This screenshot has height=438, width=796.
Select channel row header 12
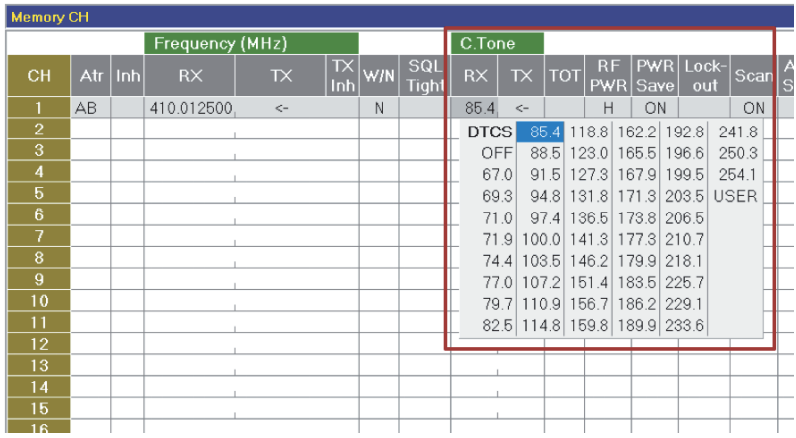[39, 344]
